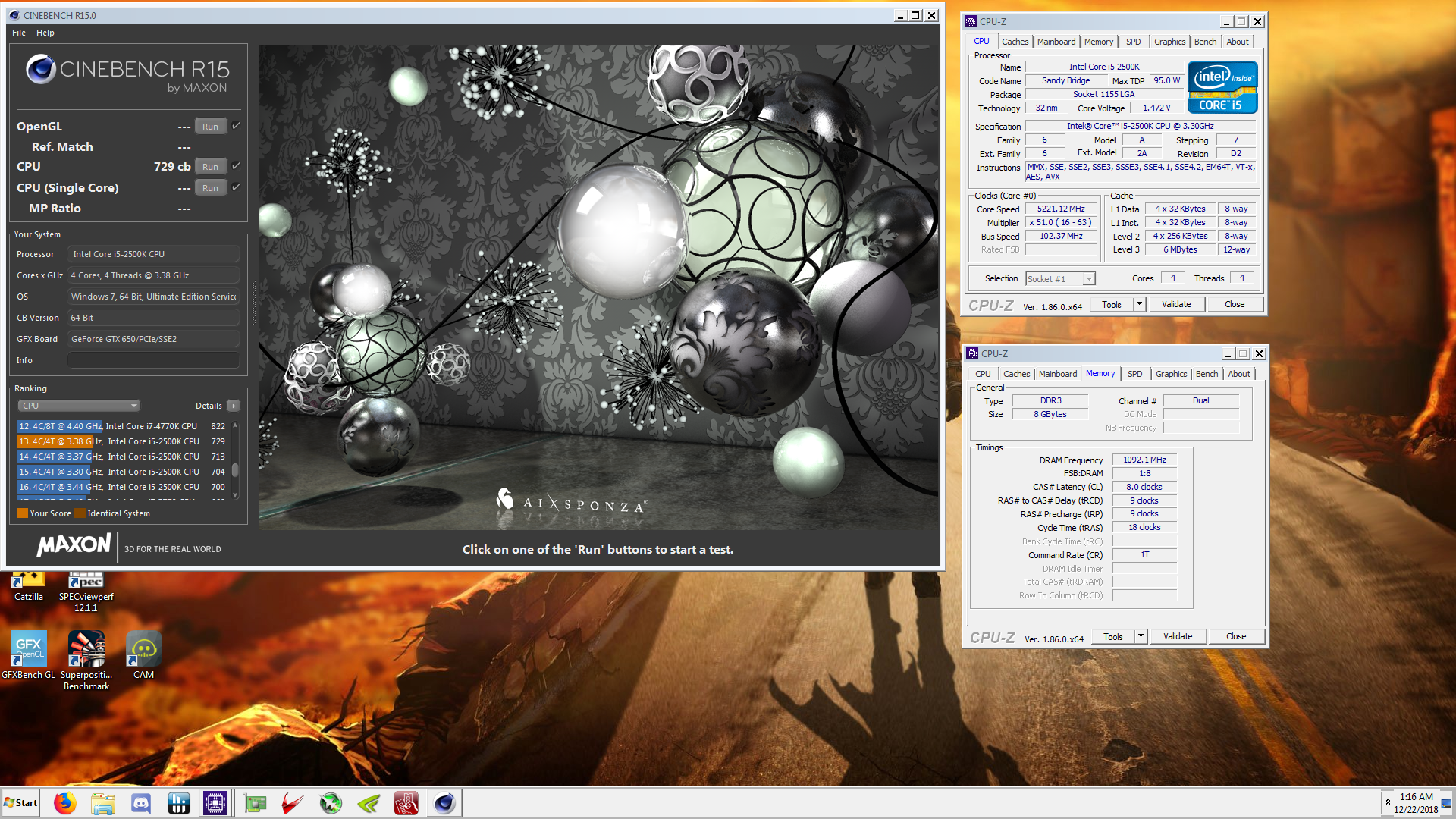
Task: Click the Intel Core i5 badge in CPU-Z
Action: [1222, 87]
